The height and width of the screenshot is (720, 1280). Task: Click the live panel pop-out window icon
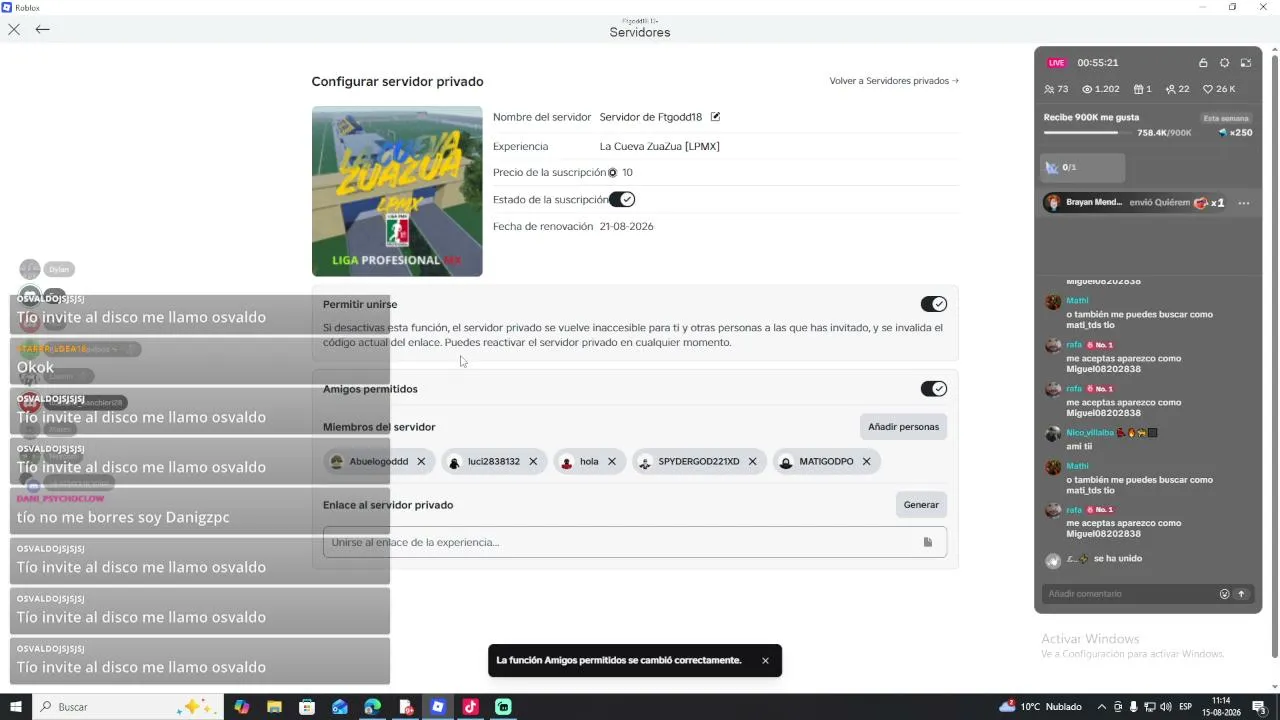point(1246,63)
